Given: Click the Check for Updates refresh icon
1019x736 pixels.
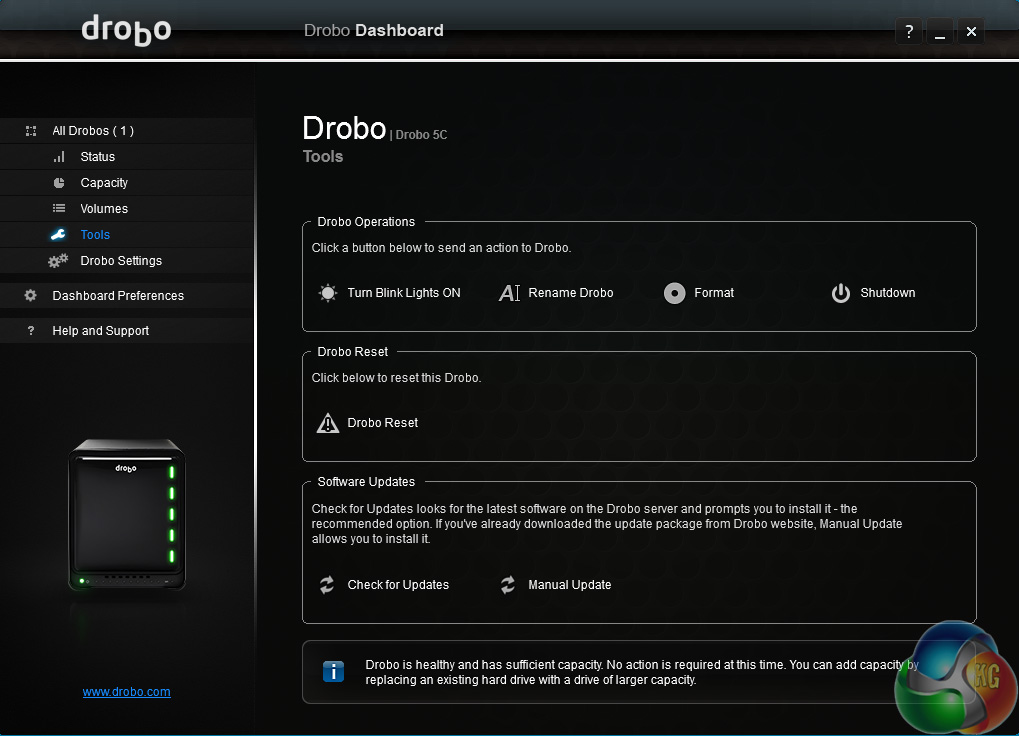Looking at the screenshot, I should (x=327, y=585).
